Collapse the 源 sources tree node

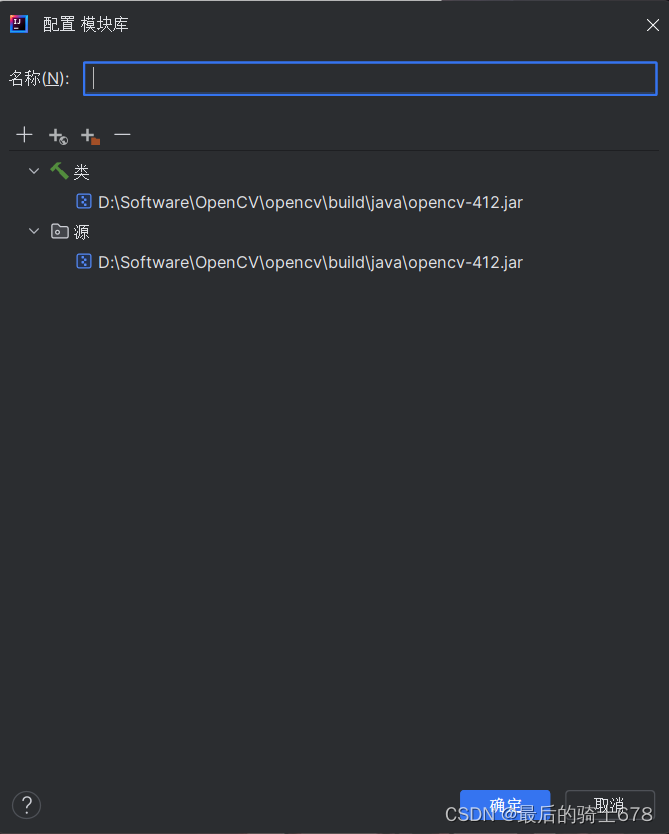pyautogui.click(x=33, y=231)
